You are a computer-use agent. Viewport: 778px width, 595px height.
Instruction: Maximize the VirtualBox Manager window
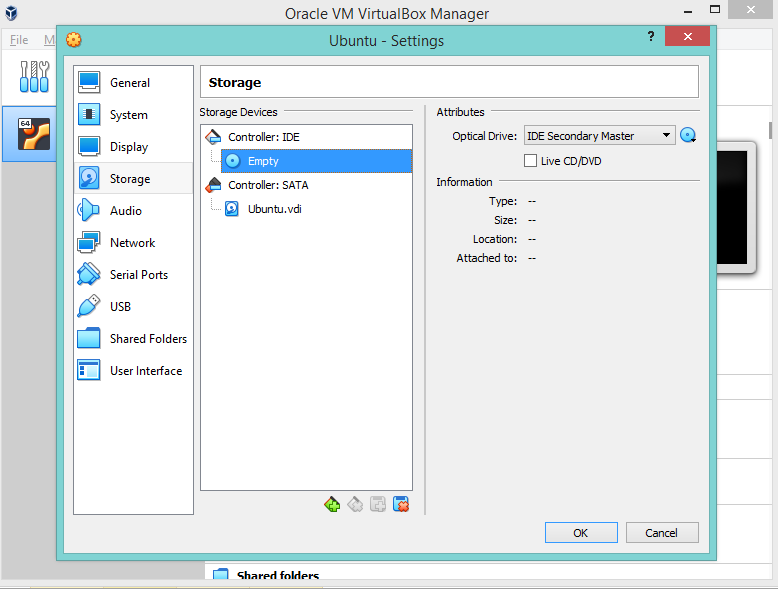coord(714,9)
